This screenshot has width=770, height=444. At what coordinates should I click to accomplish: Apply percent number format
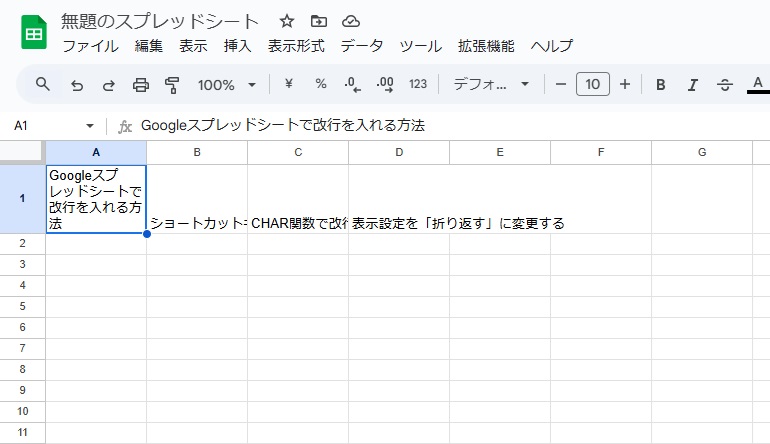tap(321, 84)
